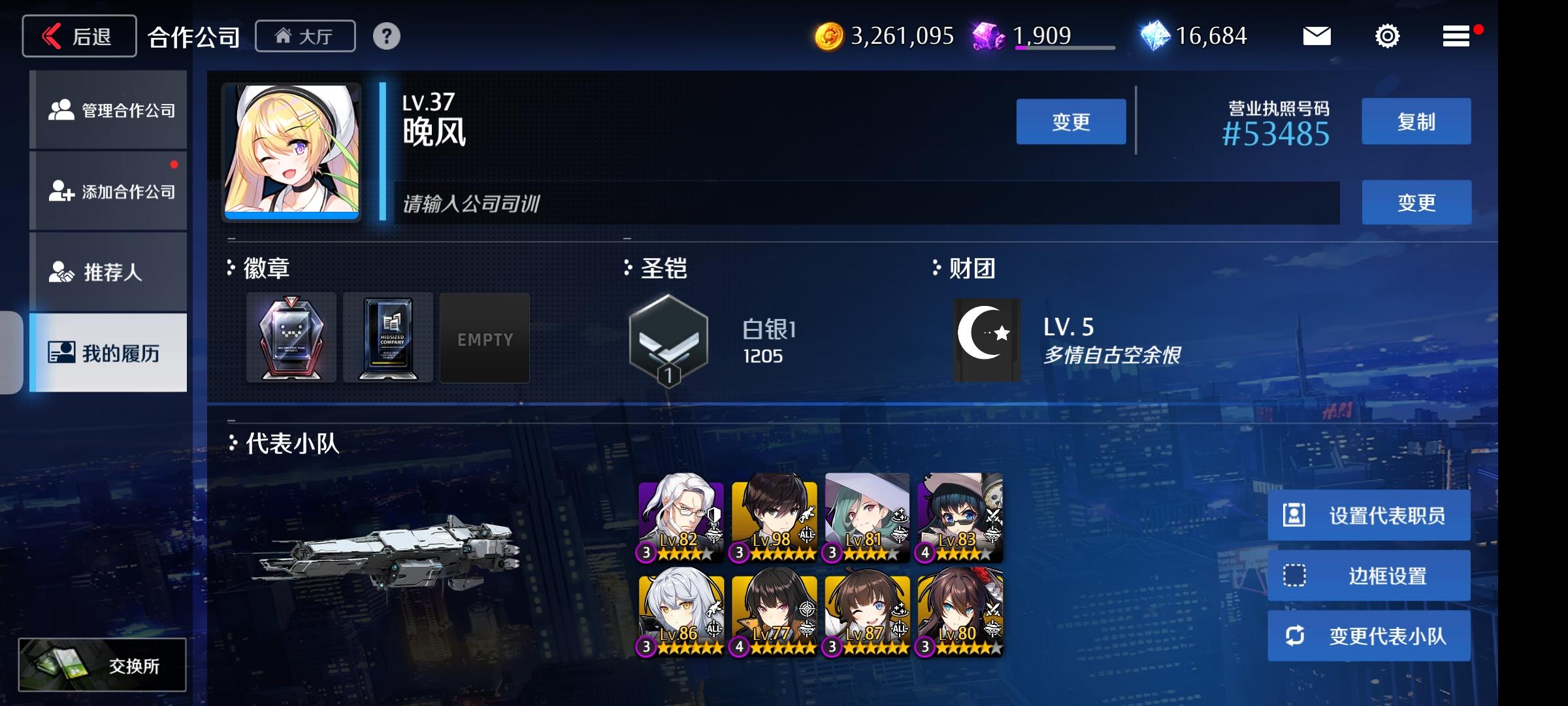Click 复制 to copy license number
Screen dimensions: 1568x706
[x=1416, y=121]
